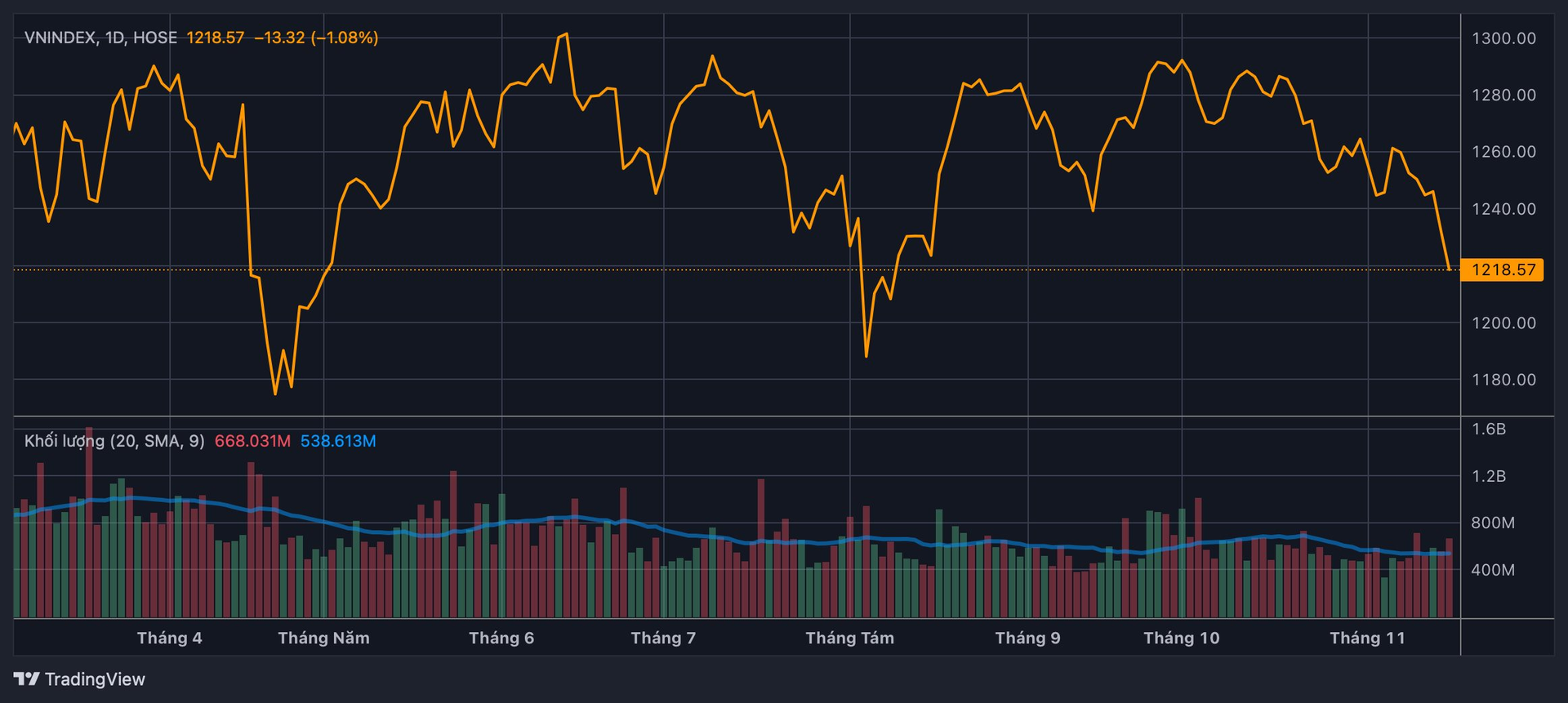The height and width of the screenshot is (703, 1568).
Task: Click the red 668.031M volume value
Action: coord(252,441)
